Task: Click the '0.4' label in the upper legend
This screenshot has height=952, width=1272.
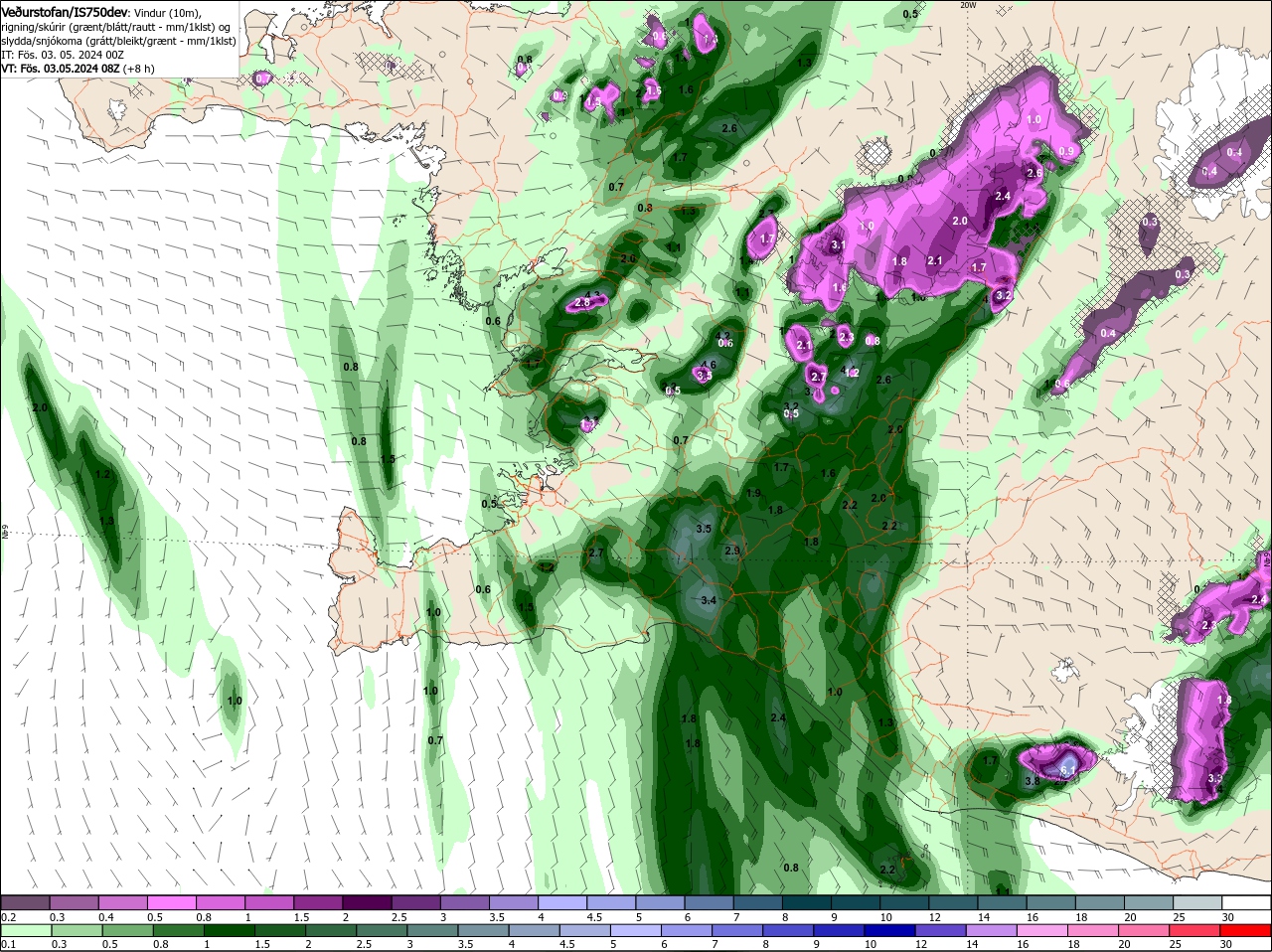Action: tap(105, 916)
